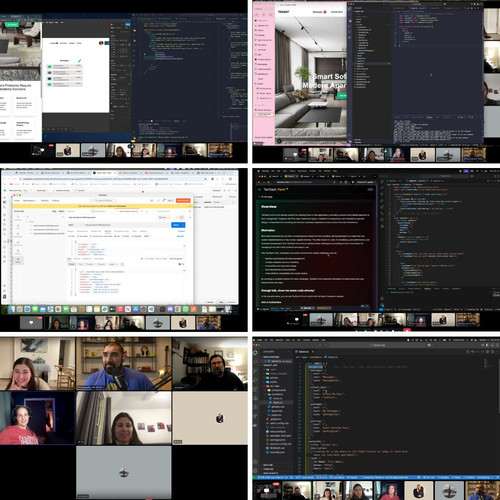
Task: Open the arrow beside Postman's Send button
Action: 183,225
